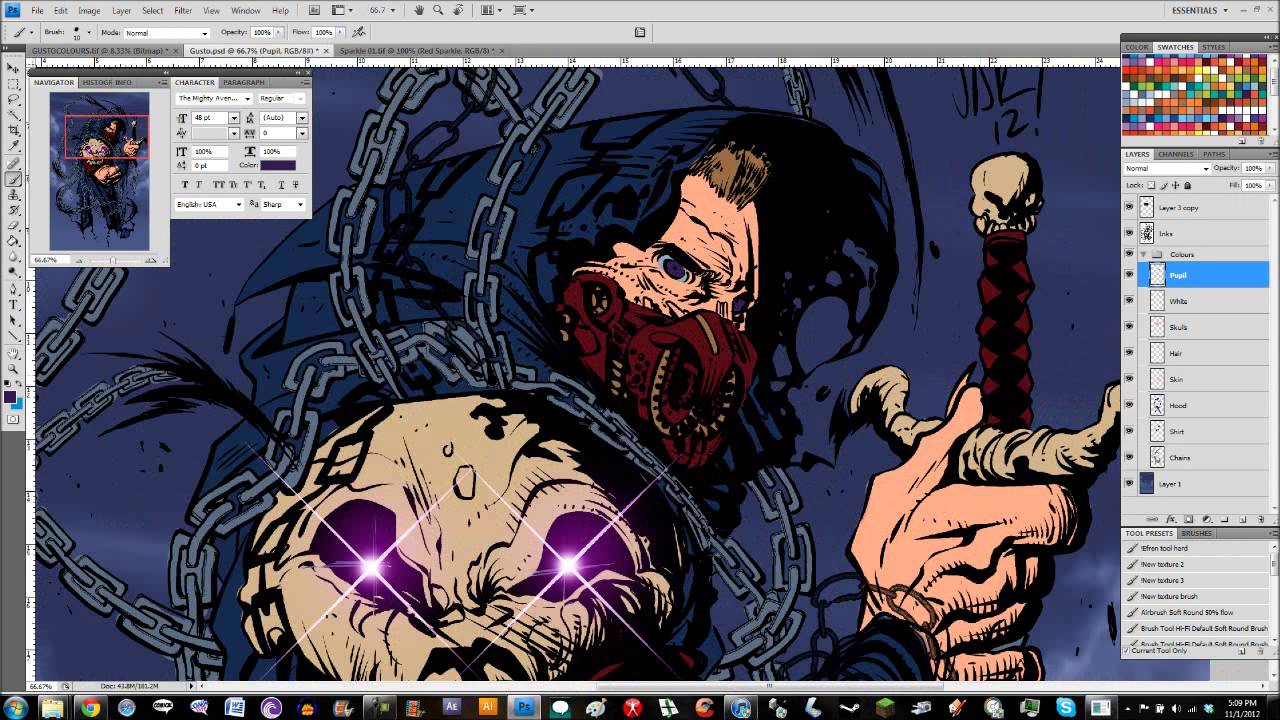Open the font size dropdown arrow
The image size is (1280, 720).
(234, 118)
